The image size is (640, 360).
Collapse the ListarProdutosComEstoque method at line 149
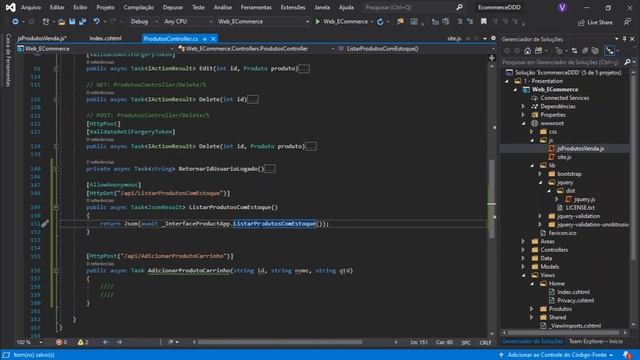pyautogui.click(x=56, y=207)
